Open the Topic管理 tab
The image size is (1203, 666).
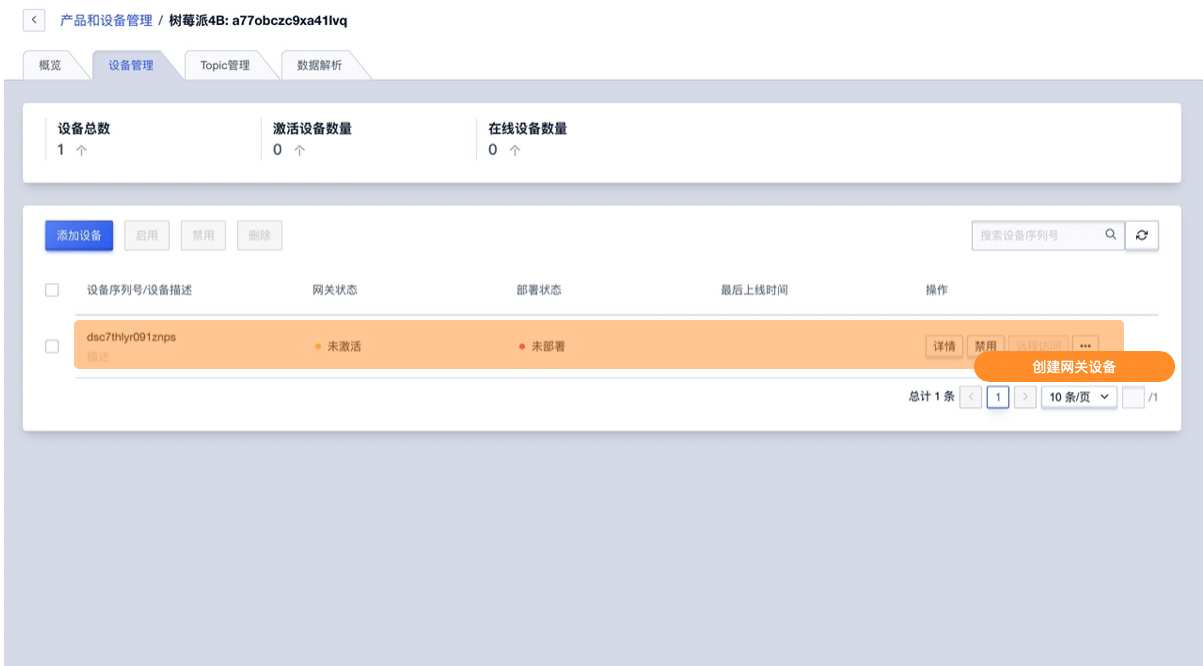pos(224,64)
